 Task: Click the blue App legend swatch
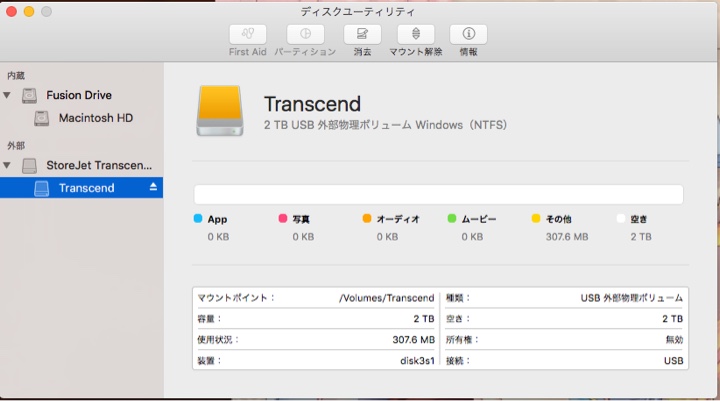click(x=198, y=219)
